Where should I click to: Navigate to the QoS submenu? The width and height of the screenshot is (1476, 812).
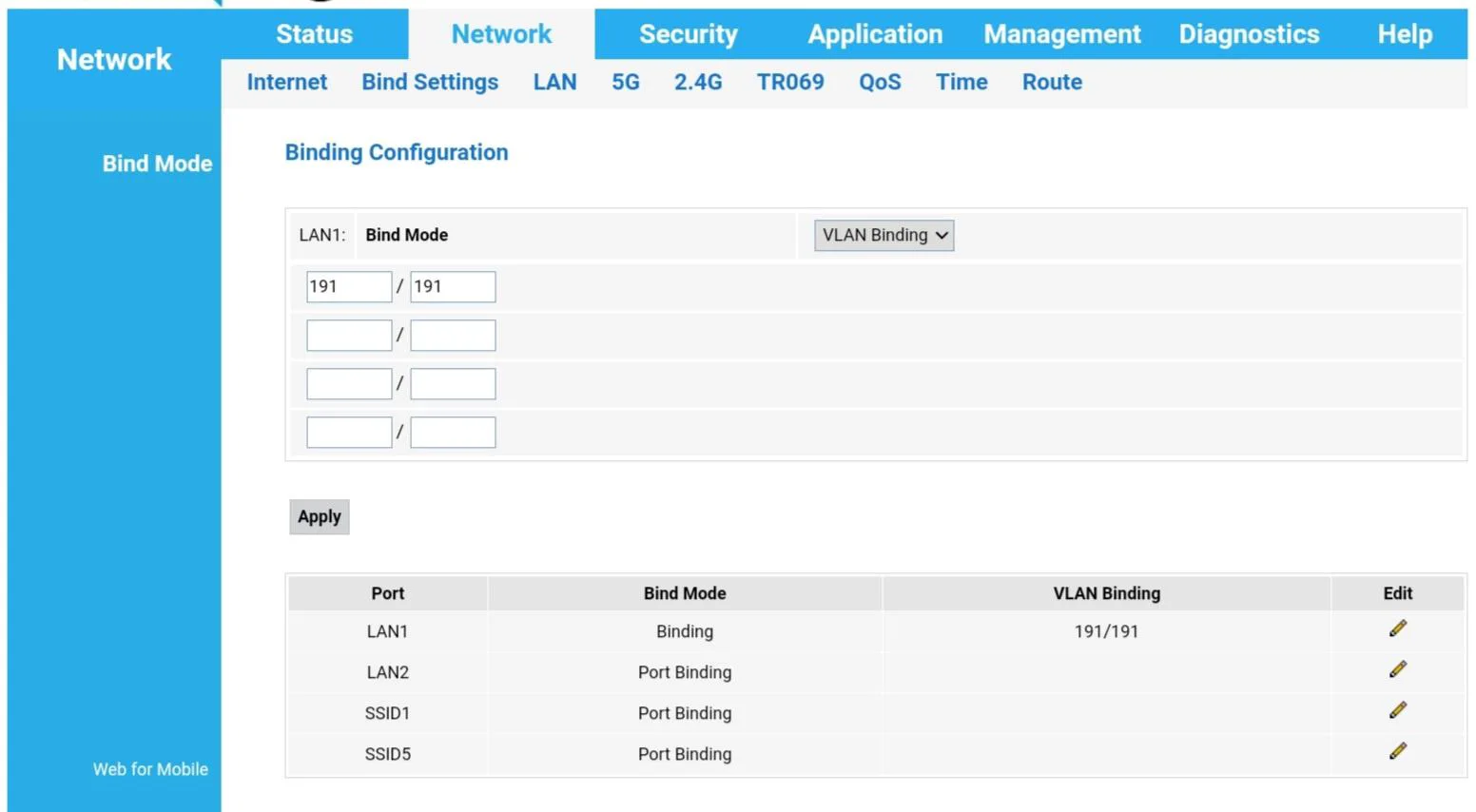(879, 83)
